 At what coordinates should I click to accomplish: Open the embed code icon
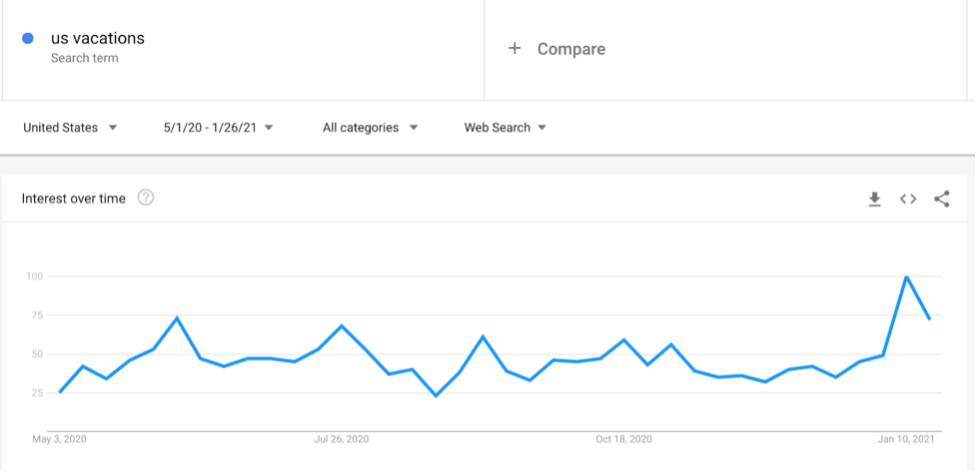click(908, 199)
